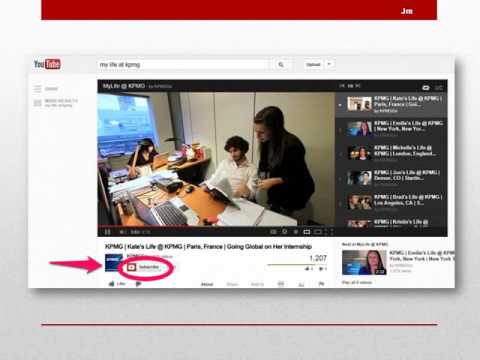Skip to the next video in the playlist
This screenshot has height=360, width=480.
(x=358, y=86)
